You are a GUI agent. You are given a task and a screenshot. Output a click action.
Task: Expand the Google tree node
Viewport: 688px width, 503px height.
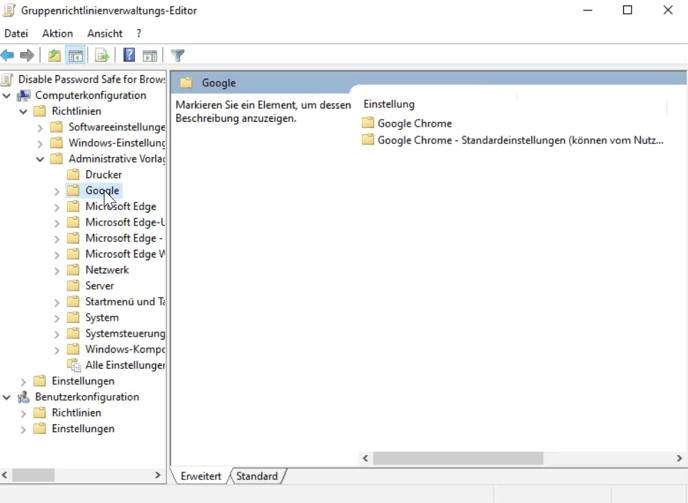[x=56, y=191]
